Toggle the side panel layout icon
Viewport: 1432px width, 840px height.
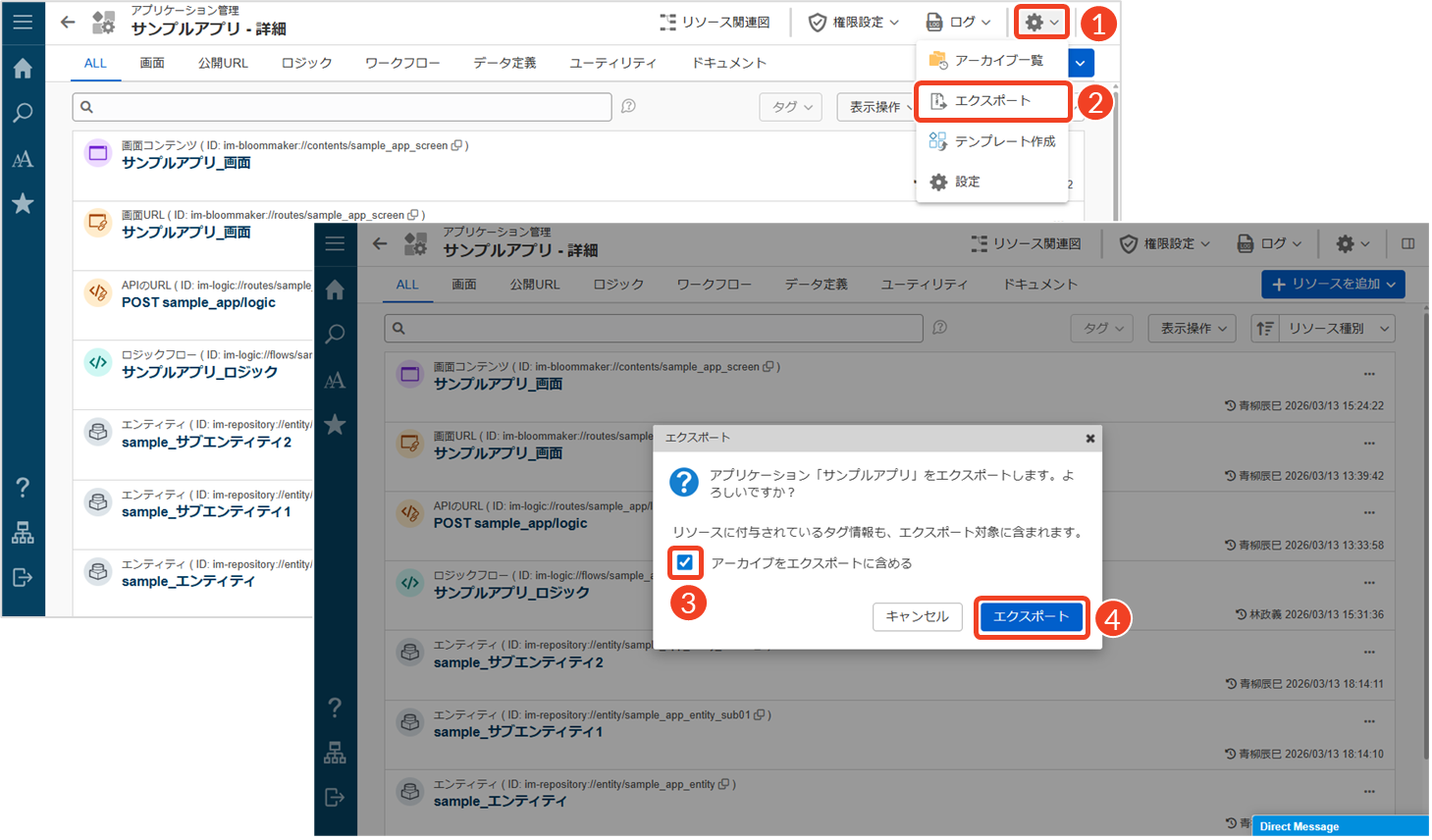1407,243
